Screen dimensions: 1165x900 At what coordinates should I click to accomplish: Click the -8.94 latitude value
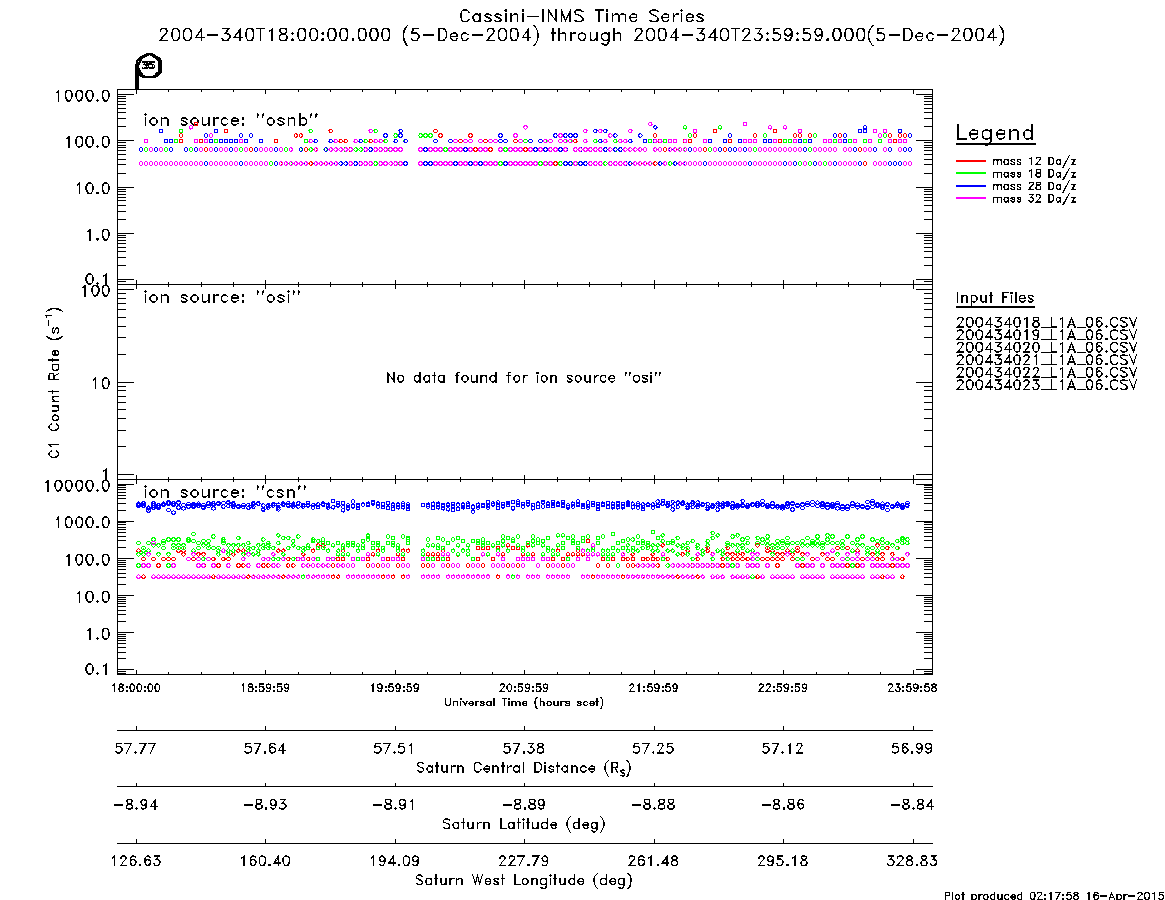136,805
